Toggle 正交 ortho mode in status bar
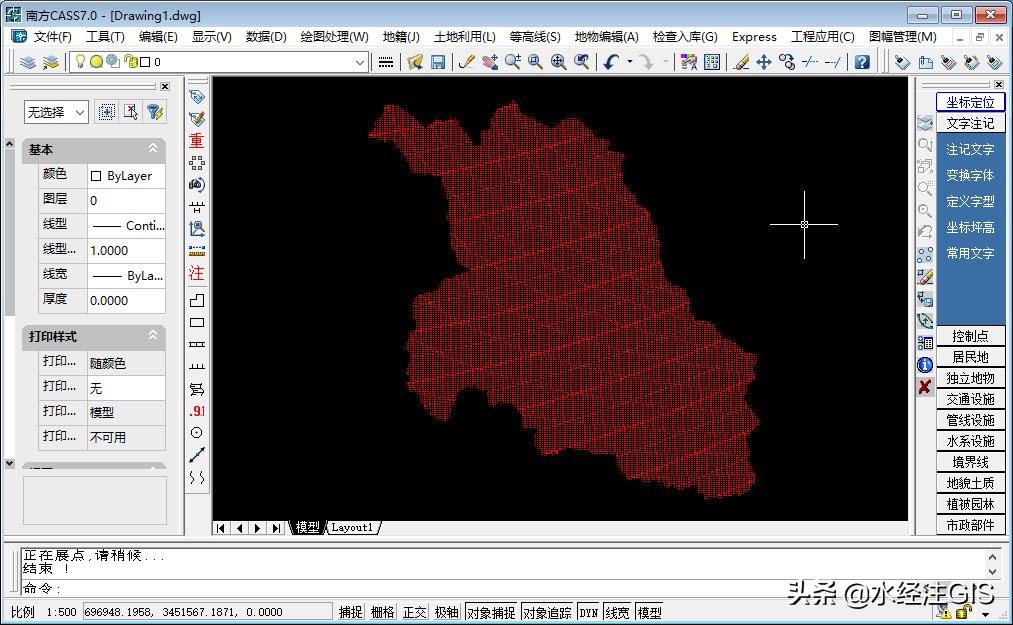This screenshot has height=625, width=1013. 414,612
